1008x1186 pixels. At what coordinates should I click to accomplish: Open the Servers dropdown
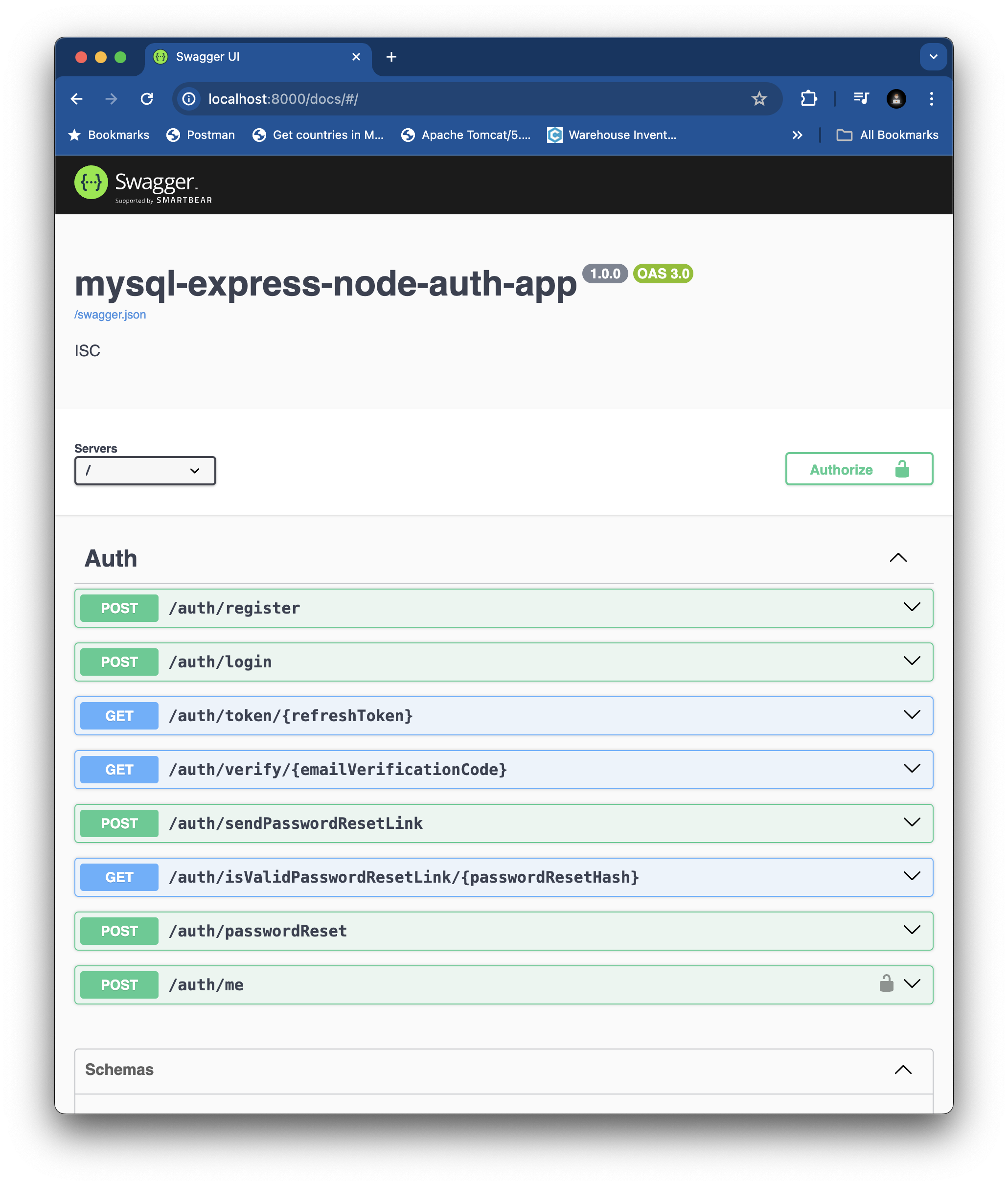click(x=145, y=470)
